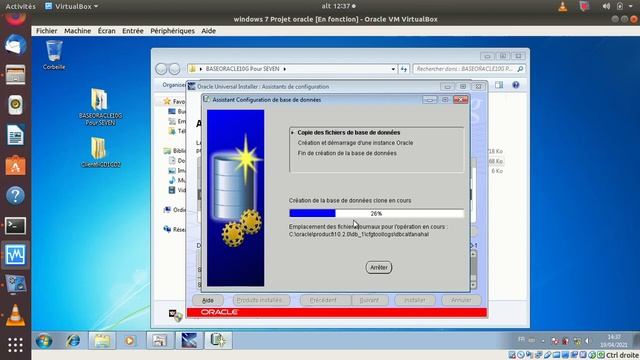Open the Entrée menu
This screenshot has height=360, width=640.
pyautogui.click(x=133, y=31)
